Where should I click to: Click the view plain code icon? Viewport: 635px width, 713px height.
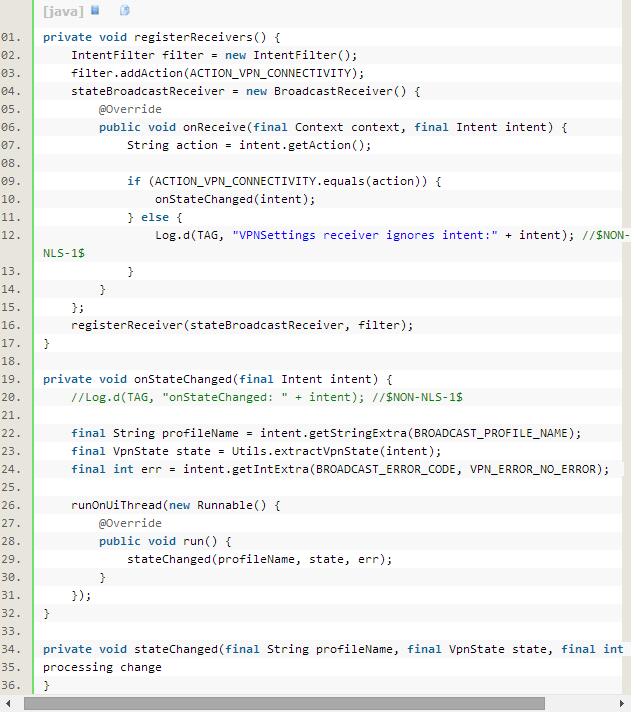click(95, 10)
